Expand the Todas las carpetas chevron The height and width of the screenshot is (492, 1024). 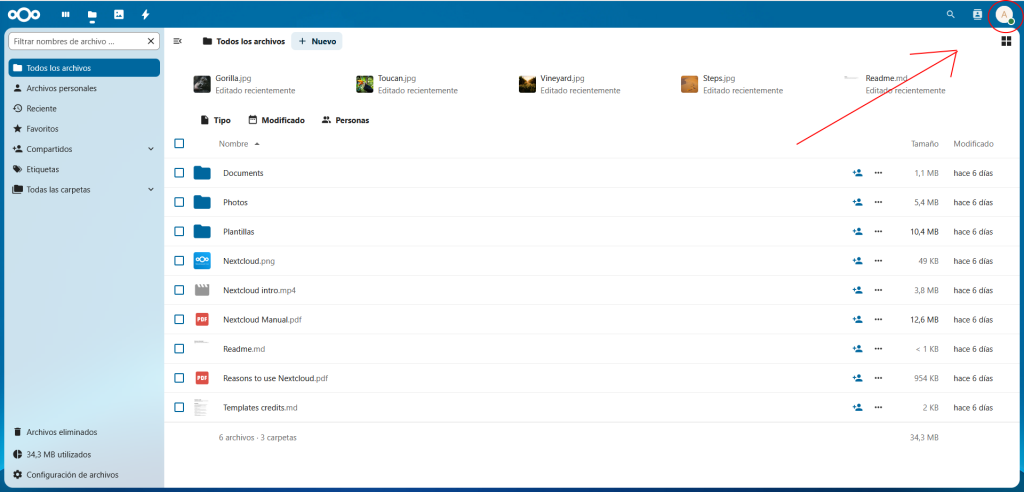tap(150, 189)
